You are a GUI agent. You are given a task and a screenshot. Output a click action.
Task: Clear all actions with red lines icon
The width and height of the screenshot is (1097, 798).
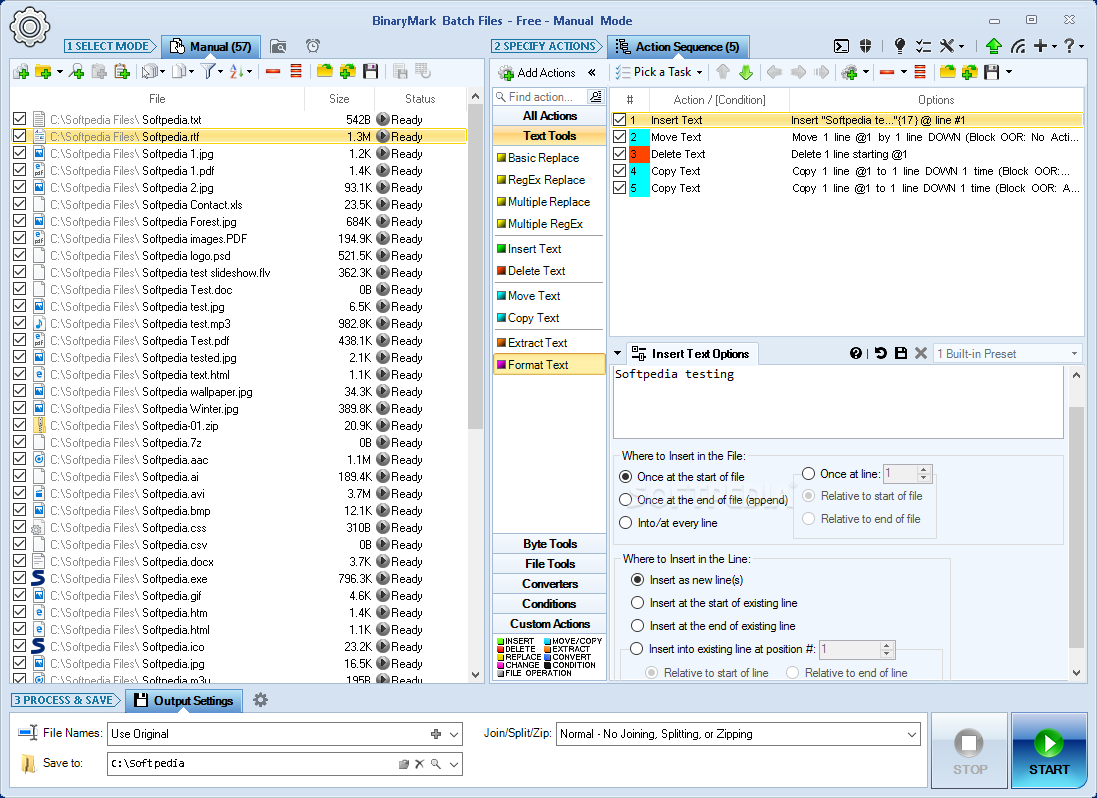pyautogui.click(x=920, y=72)
